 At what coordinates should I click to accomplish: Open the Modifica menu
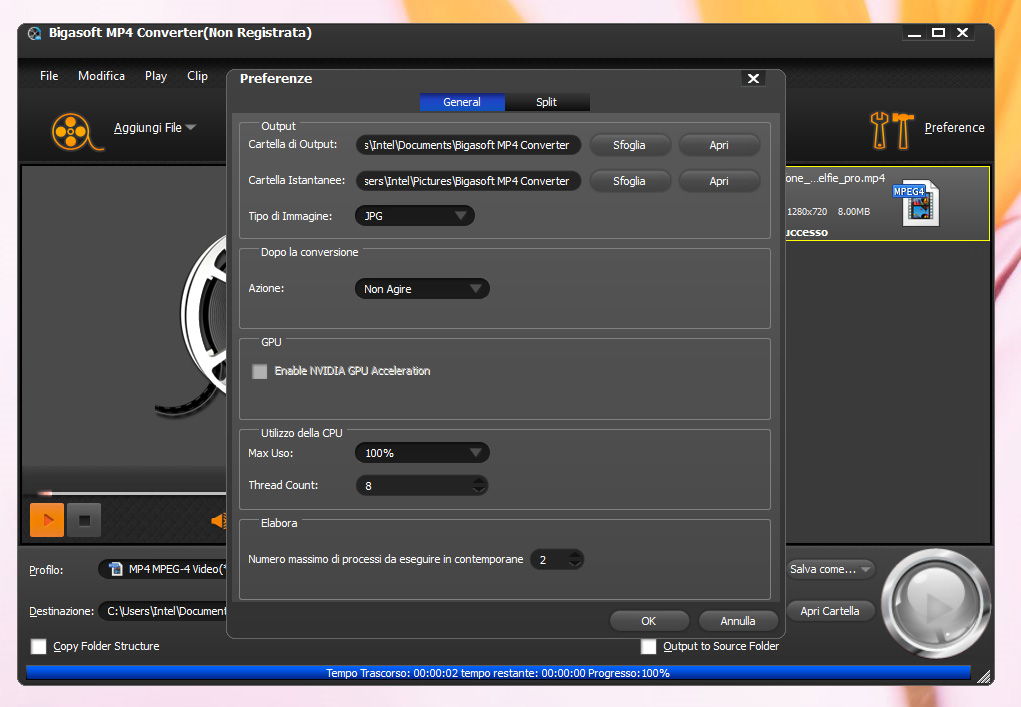coord(101,76)
